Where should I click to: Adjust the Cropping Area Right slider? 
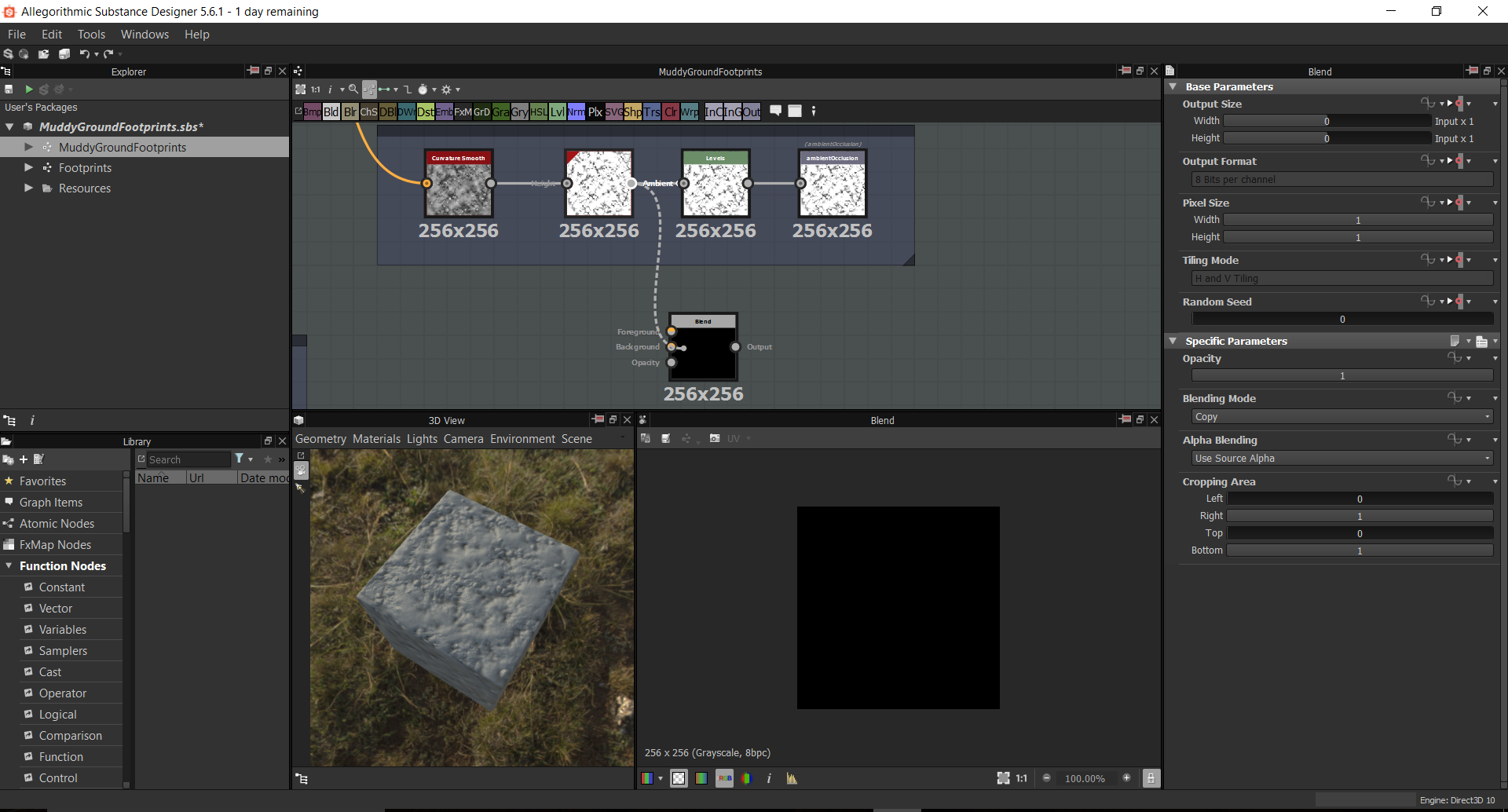(x=1360, y=516)
